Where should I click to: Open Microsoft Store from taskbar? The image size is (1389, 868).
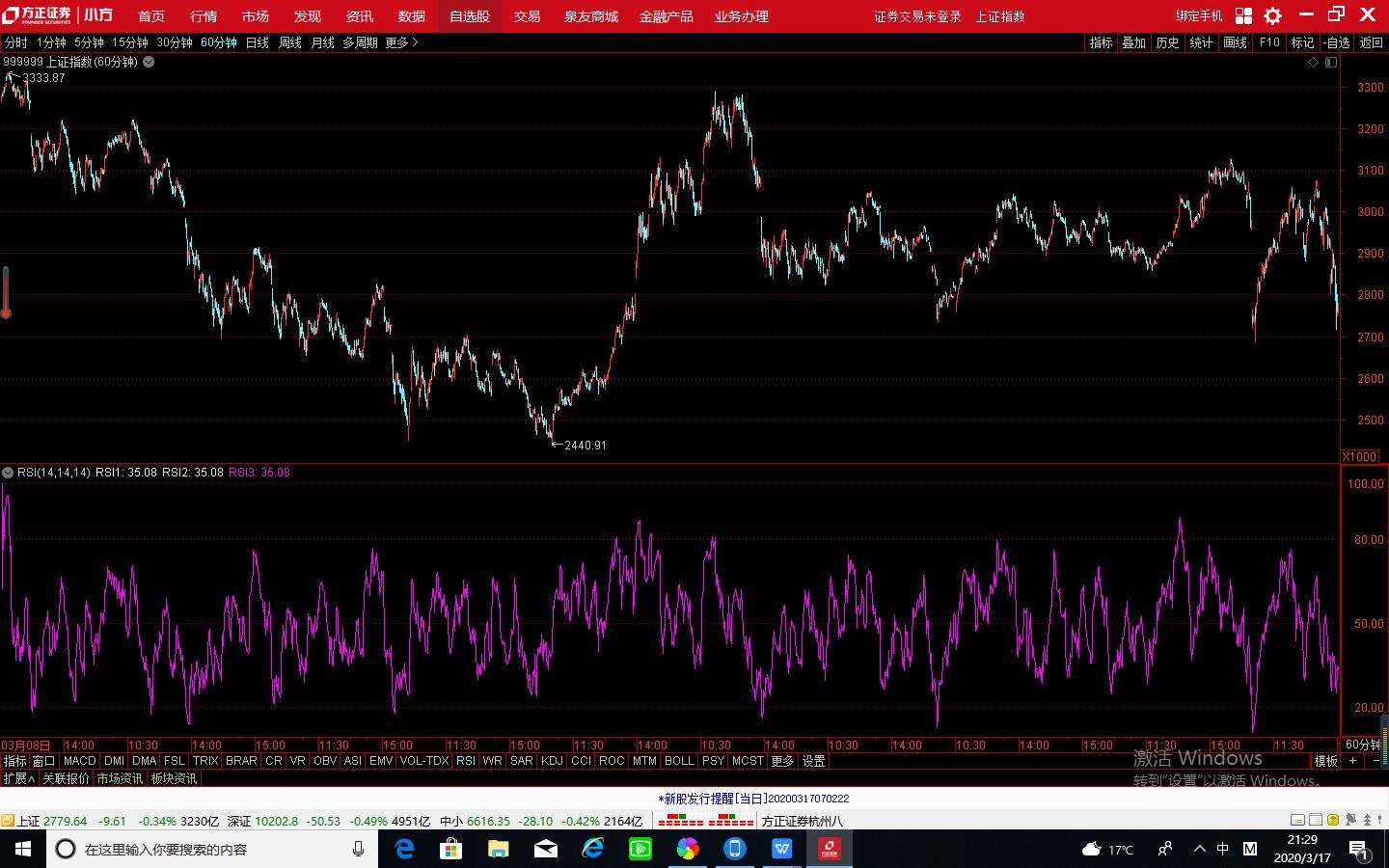tap(450, 849)
